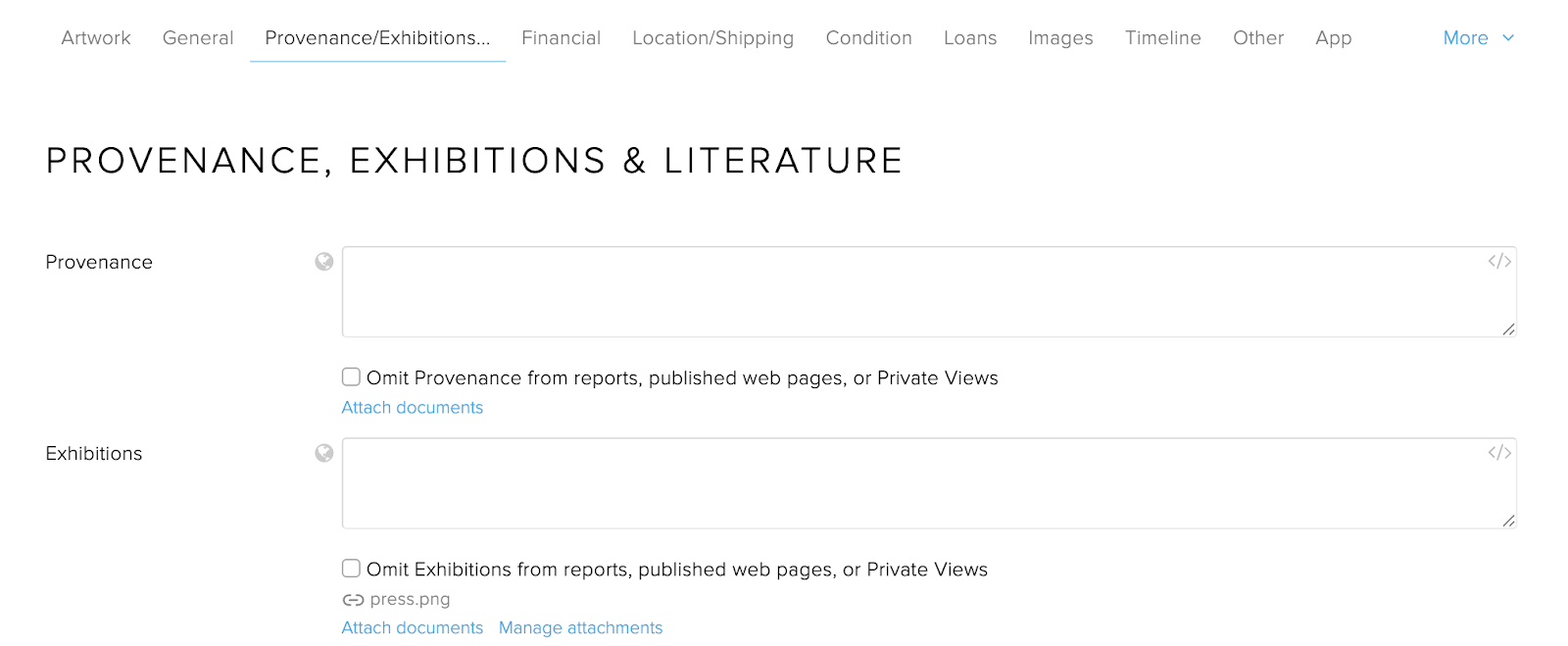The image size is (1568, 646).
Task: Expand the More tabs dropdown
Action: [x=1465, y=38]
